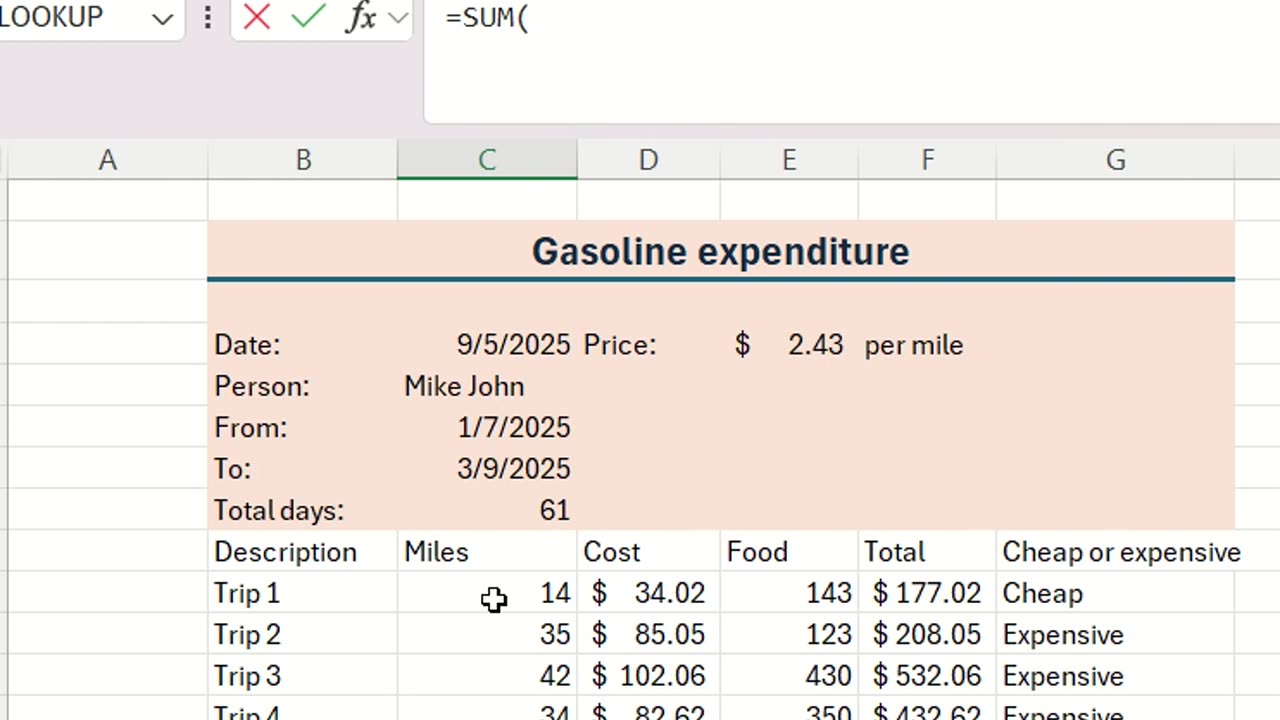
Task: Click the Cost header cell
Action: click(648, 552)
